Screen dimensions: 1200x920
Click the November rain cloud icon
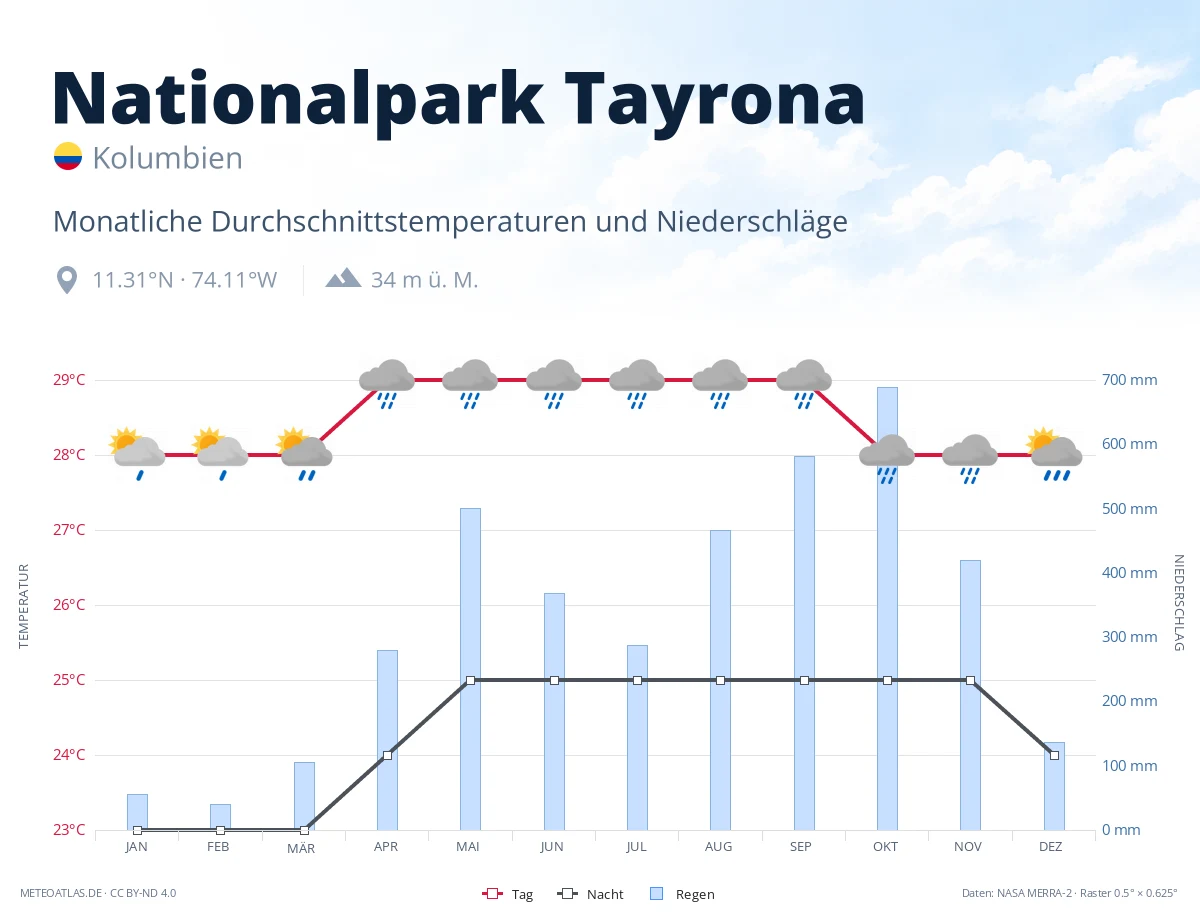tap(970, 459)
